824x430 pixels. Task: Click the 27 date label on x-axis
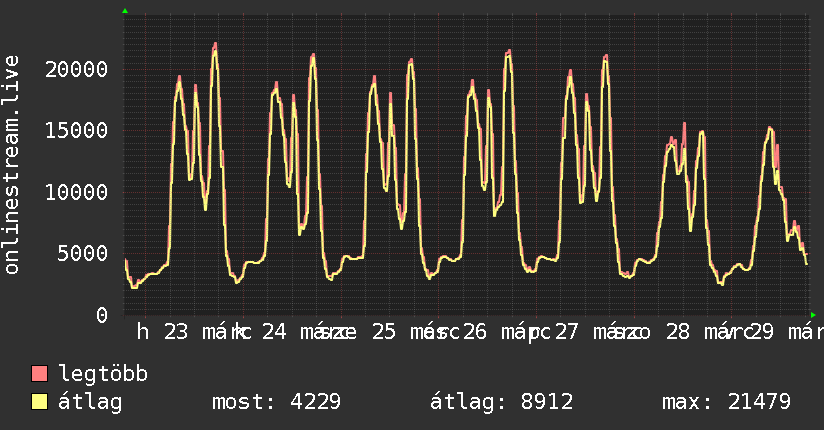tap(566, 332)
